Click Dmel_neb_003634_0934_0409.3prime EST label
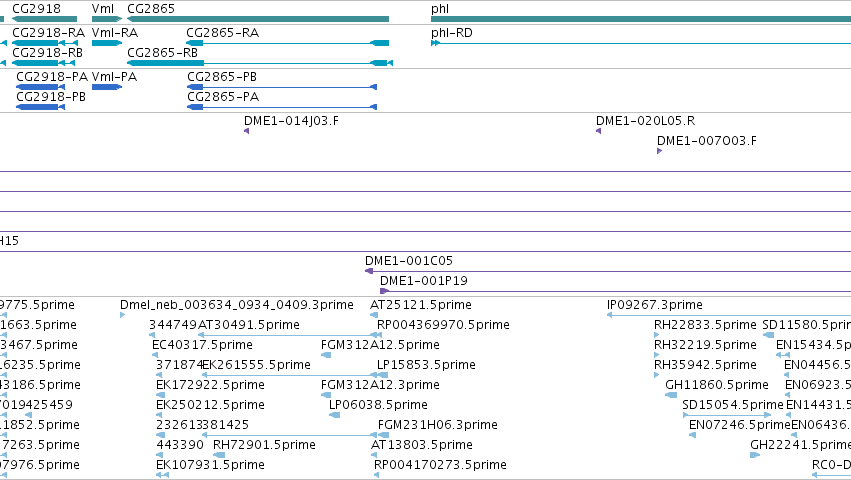The height and width of the screenshot is (480, 851). [x=237, y=305]
